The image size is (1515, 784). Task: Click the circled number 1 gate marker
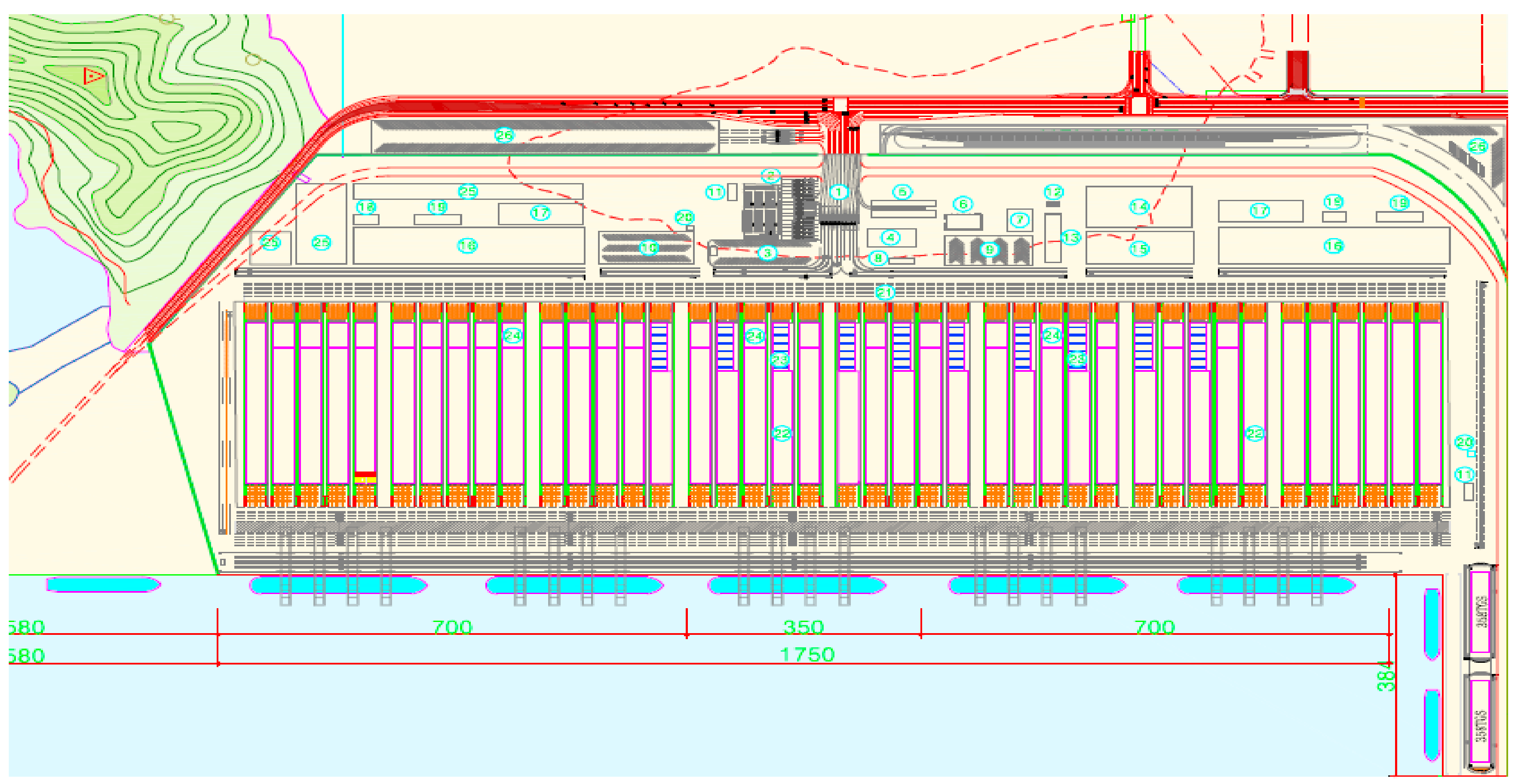click(839, 192)
